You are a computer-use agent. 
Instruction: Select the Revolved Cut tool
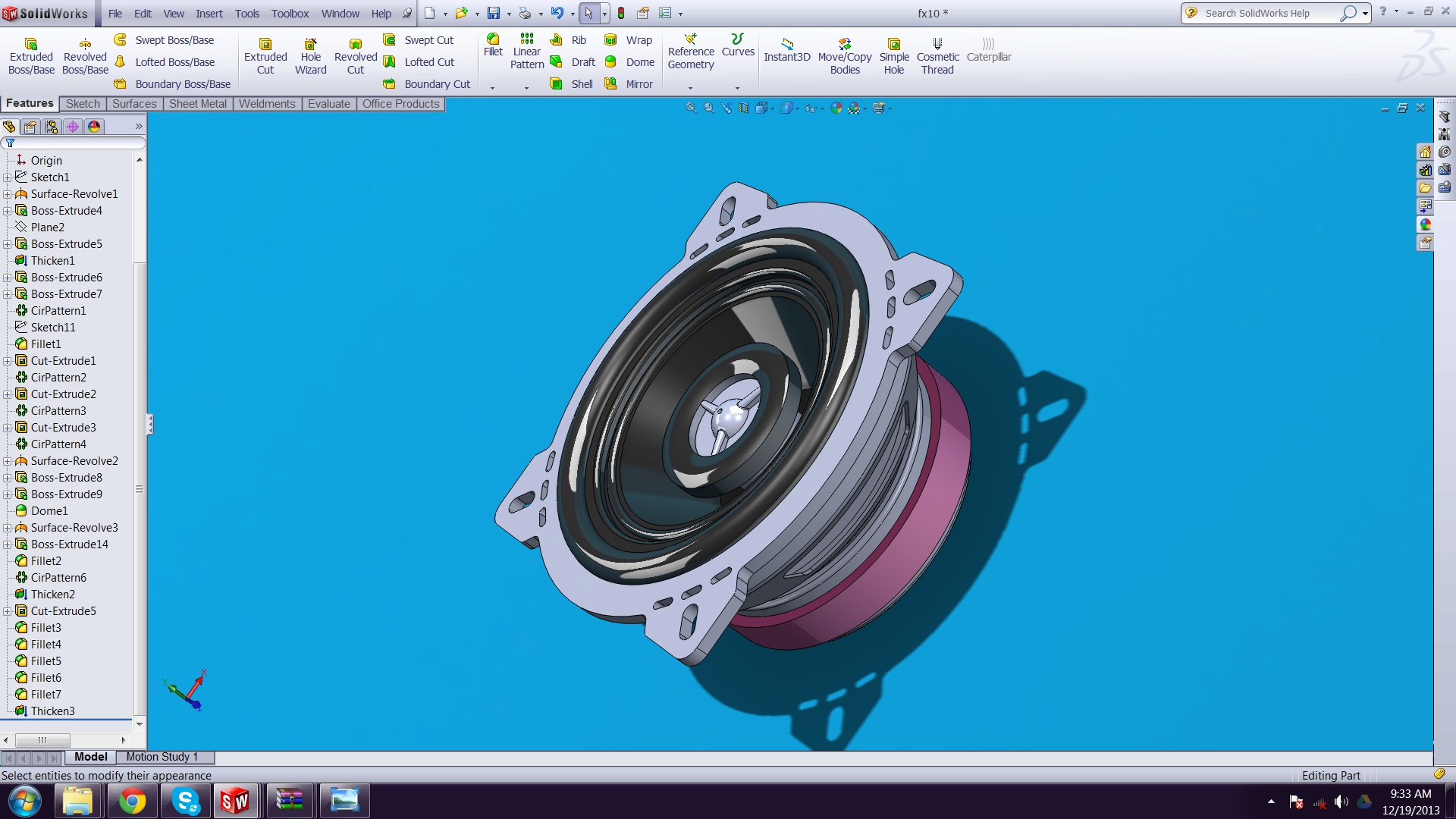356,57
